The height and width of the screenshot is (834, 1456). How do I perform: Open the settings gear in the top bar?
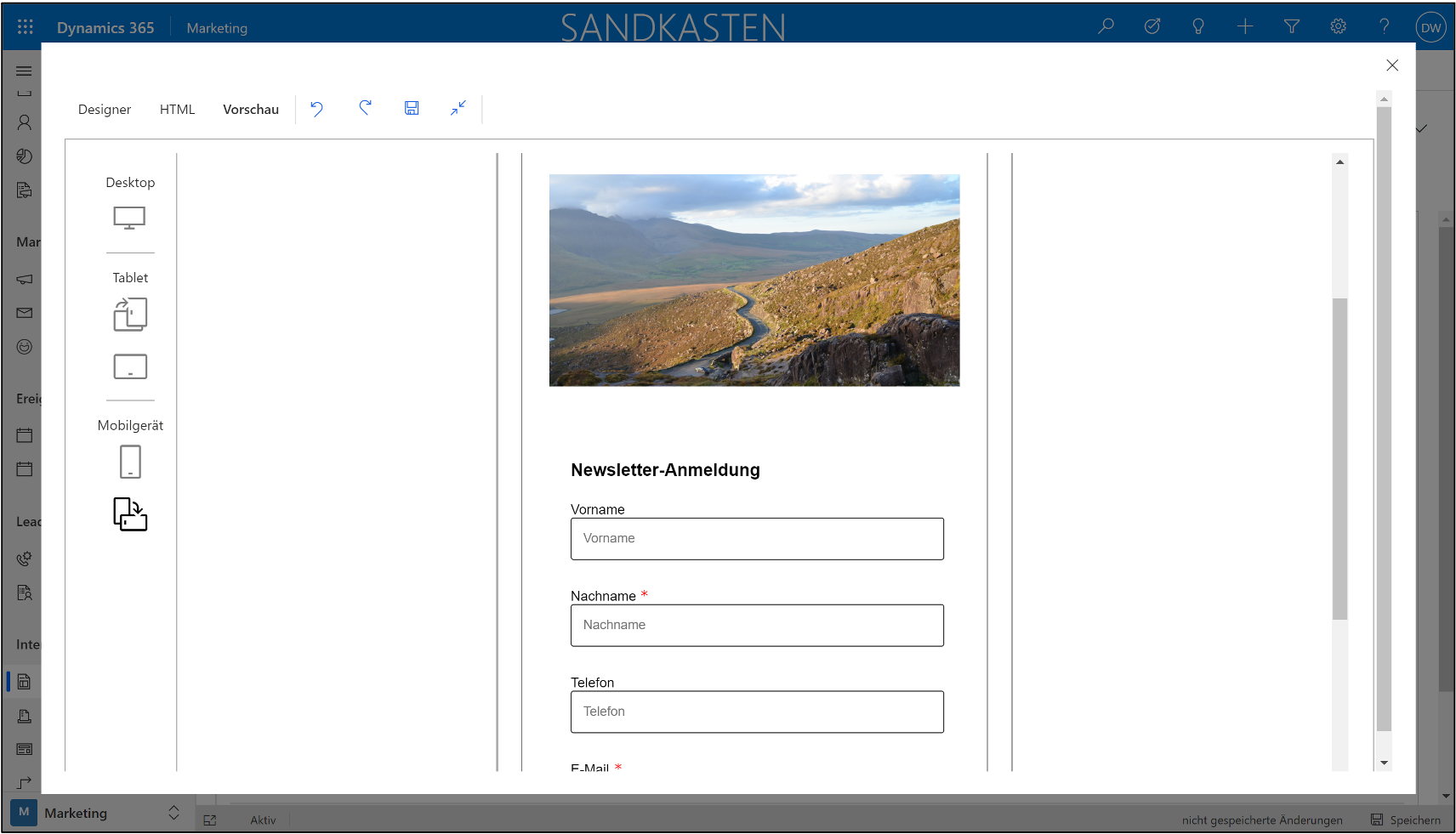click(x=1338, y=26)
